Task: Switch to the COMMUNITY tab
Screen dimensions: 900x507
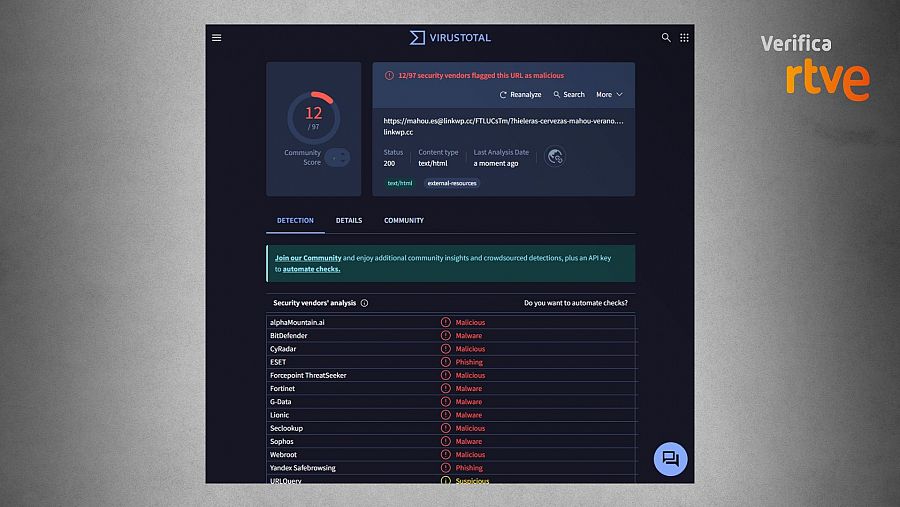Action: coord(404,220)
